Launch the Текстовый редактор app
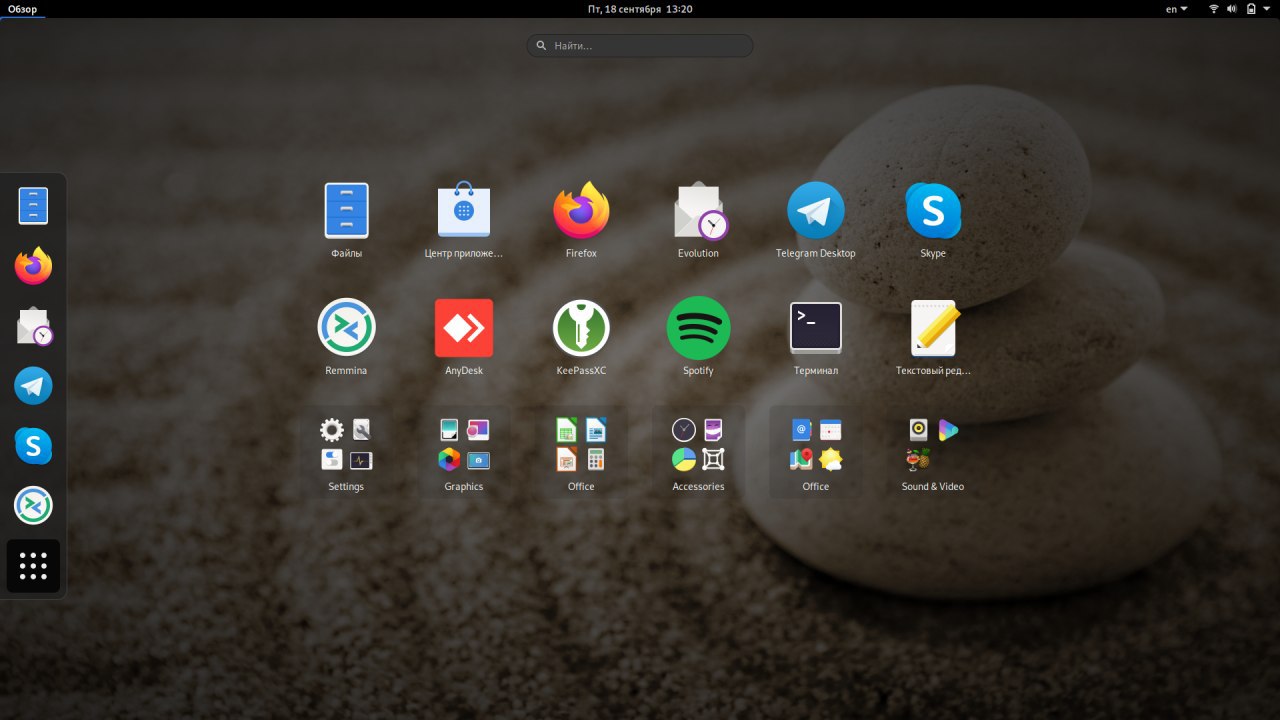 933,327
